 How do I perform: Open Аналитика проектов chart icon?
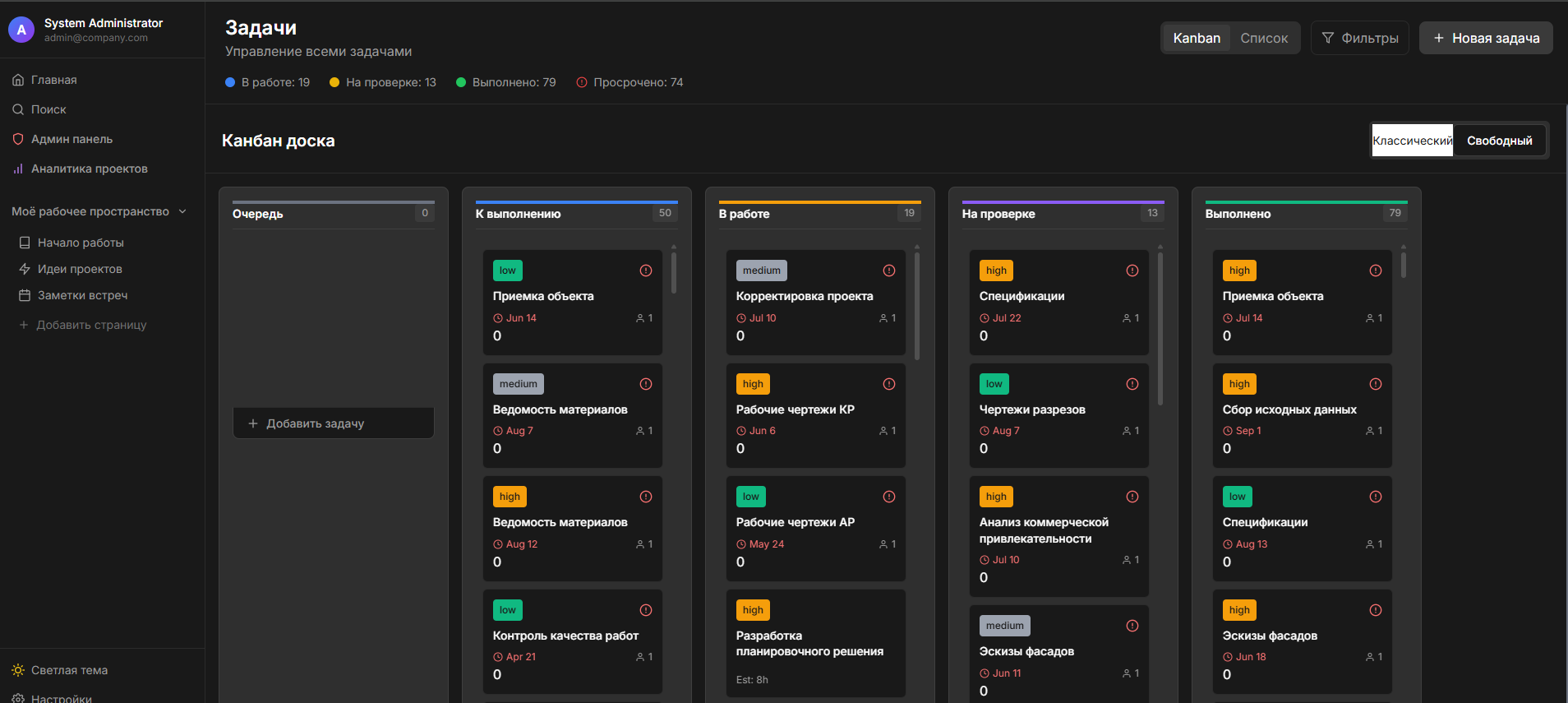click(x=18, y=169)
